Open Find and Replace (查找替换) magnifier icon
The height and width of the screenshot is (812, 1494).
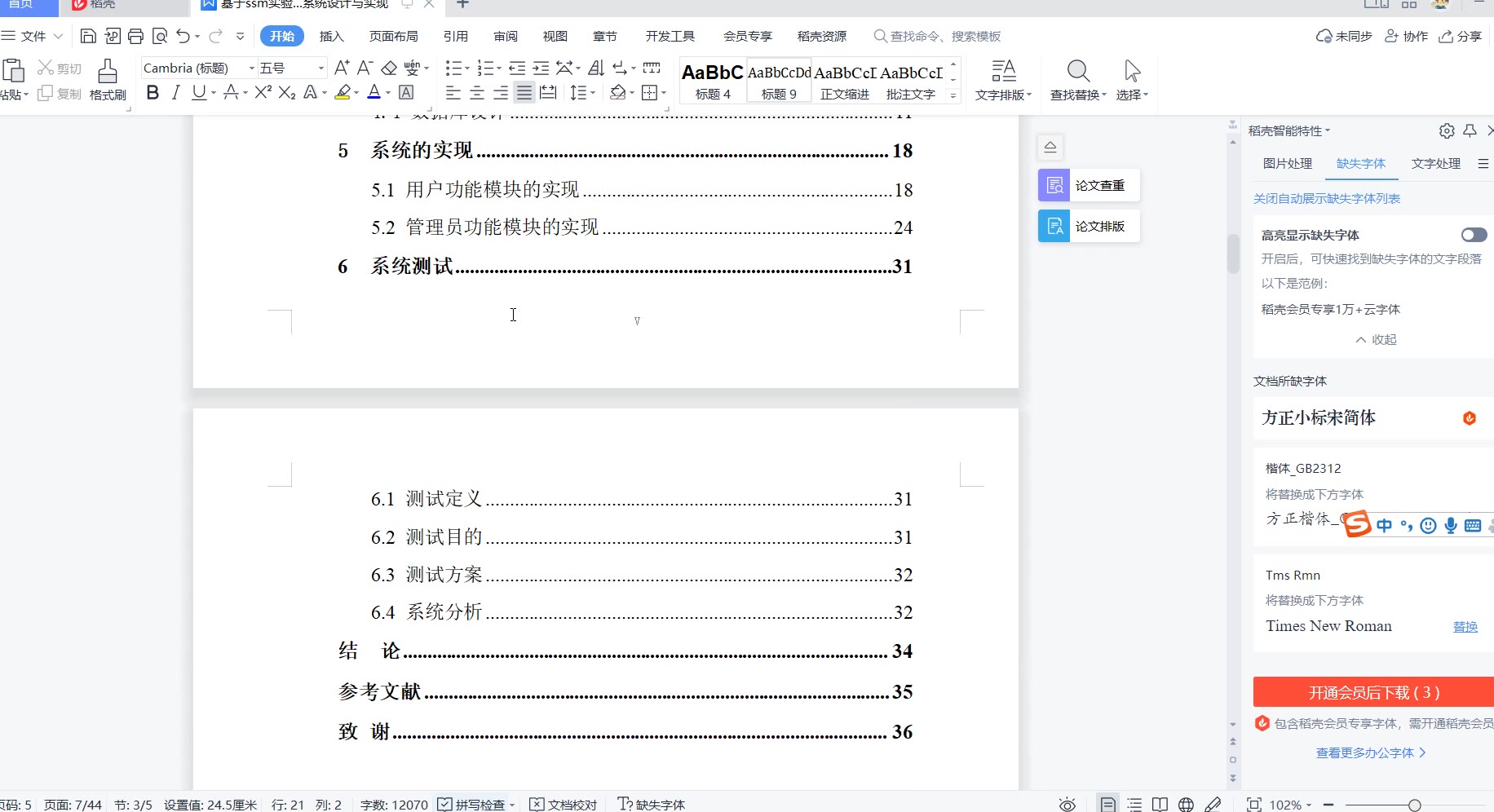pos(1078,72)
